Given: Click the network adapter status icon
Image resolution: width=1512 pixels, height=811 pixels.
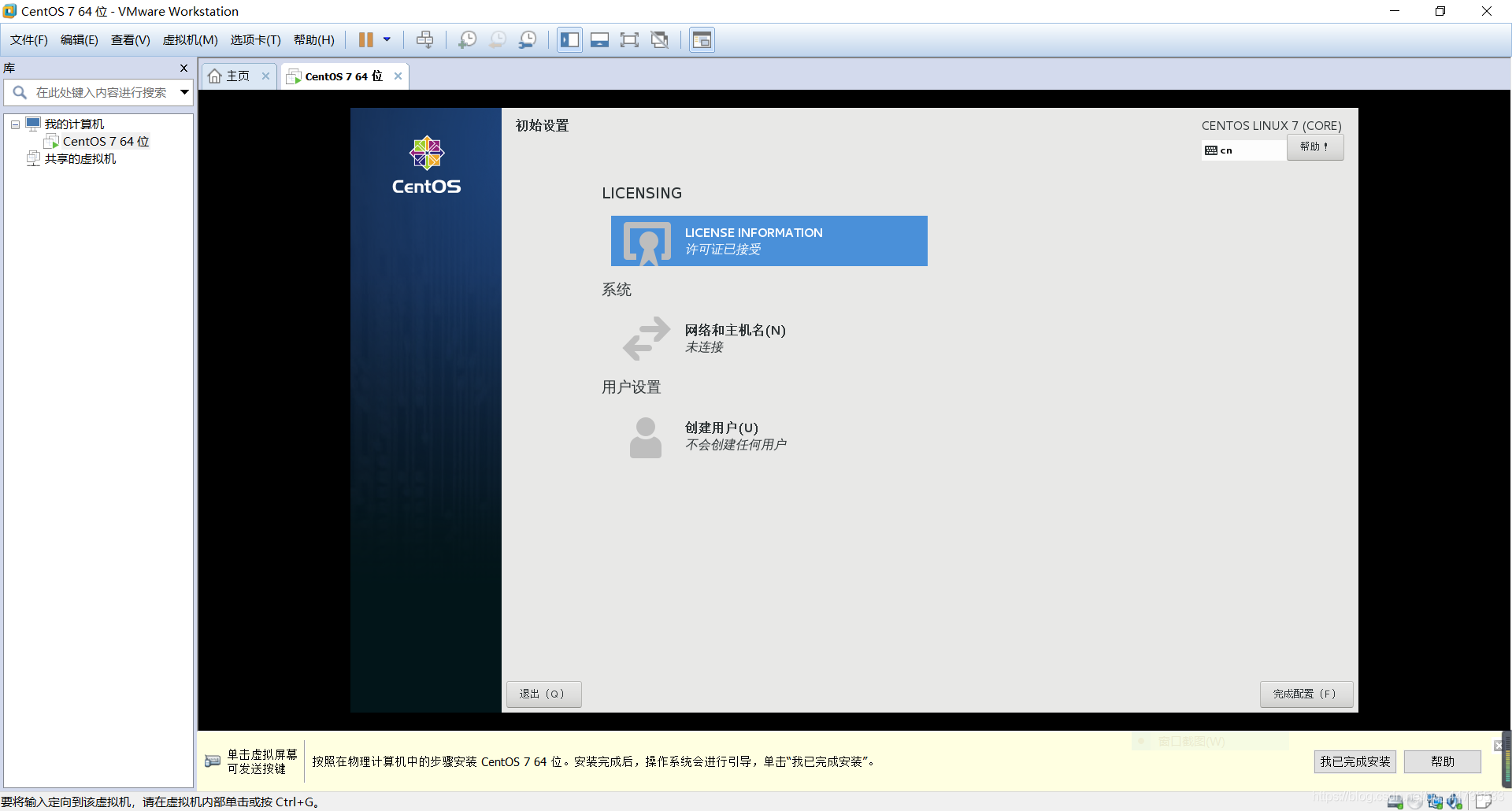Looking at the screenshot, I should pyautogui.click(x=1435, y=802).
